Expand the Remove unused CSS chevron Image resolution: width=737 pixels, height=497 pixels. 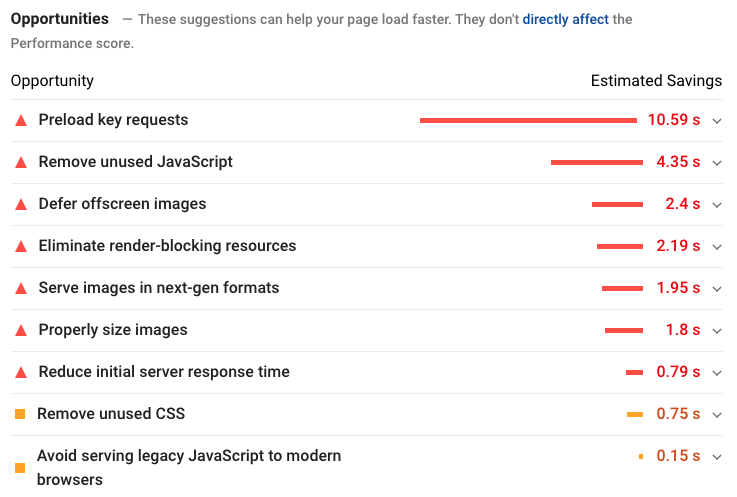pyautogui.click(x=717, y=415)
